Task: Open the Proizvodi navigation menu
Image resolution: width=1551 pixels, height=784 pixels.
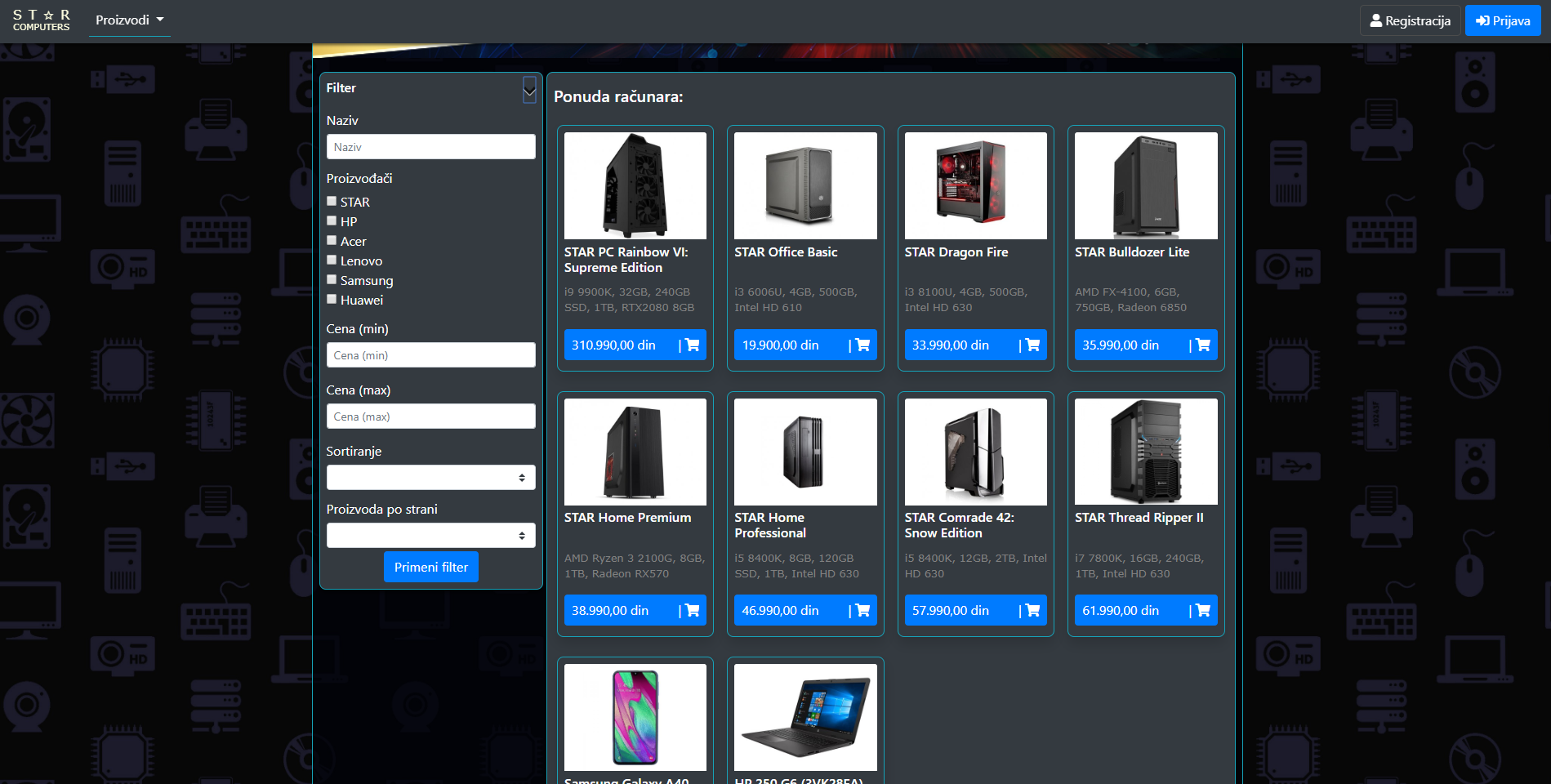Action: 129,20
